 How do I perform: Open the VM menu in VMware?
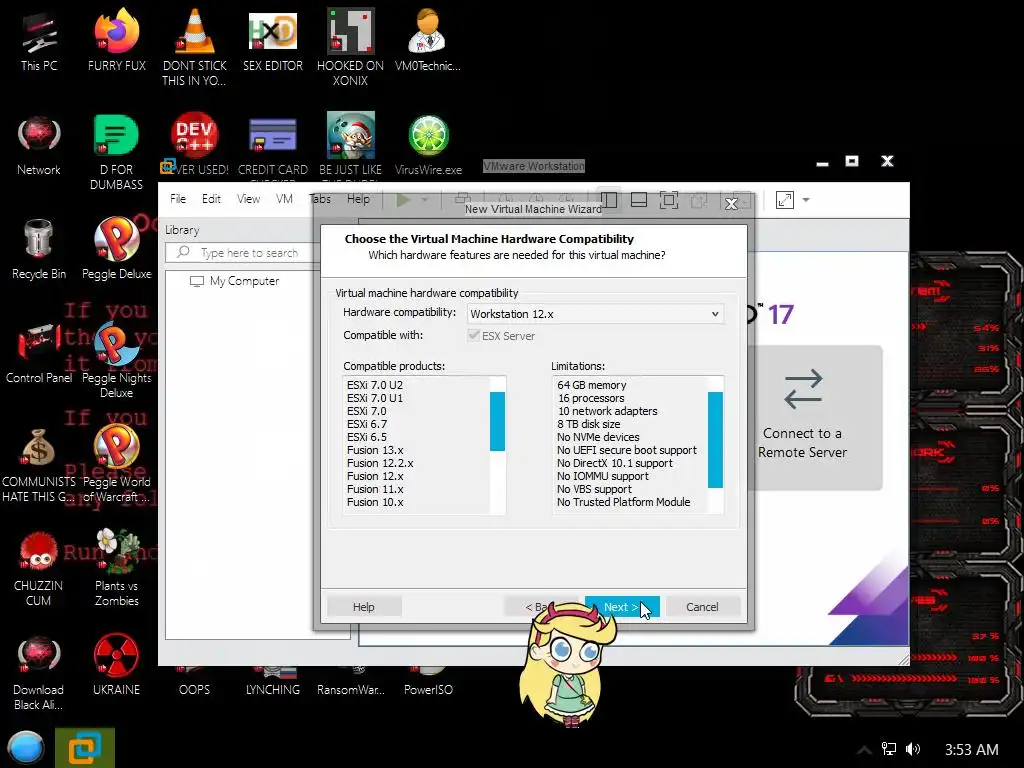coord(284,199)
